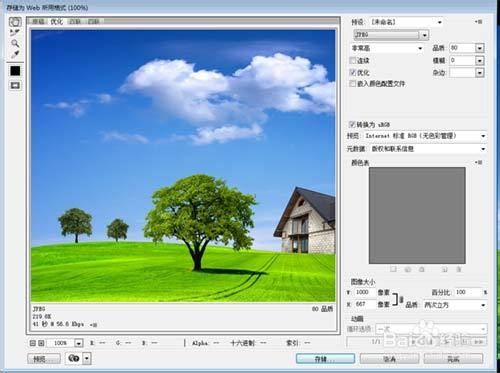The width and height of the screenshot is (500, 373).
Task: Open the color table flyout menu
Action: (x=478, y=163)
